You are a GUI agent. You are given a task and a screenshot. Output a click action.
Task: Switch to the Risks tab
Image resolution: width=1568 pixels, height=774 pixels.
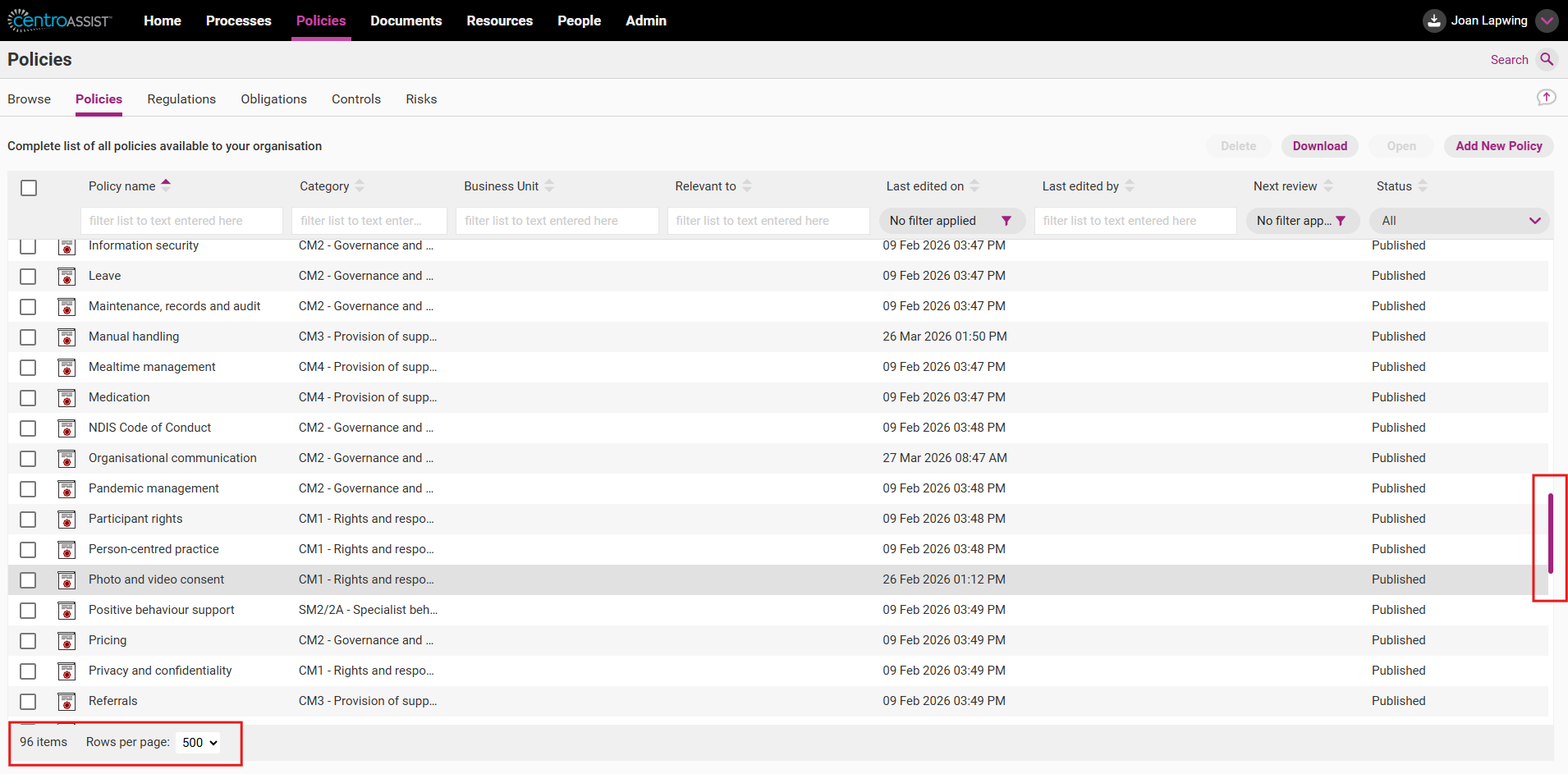[421, 98]
